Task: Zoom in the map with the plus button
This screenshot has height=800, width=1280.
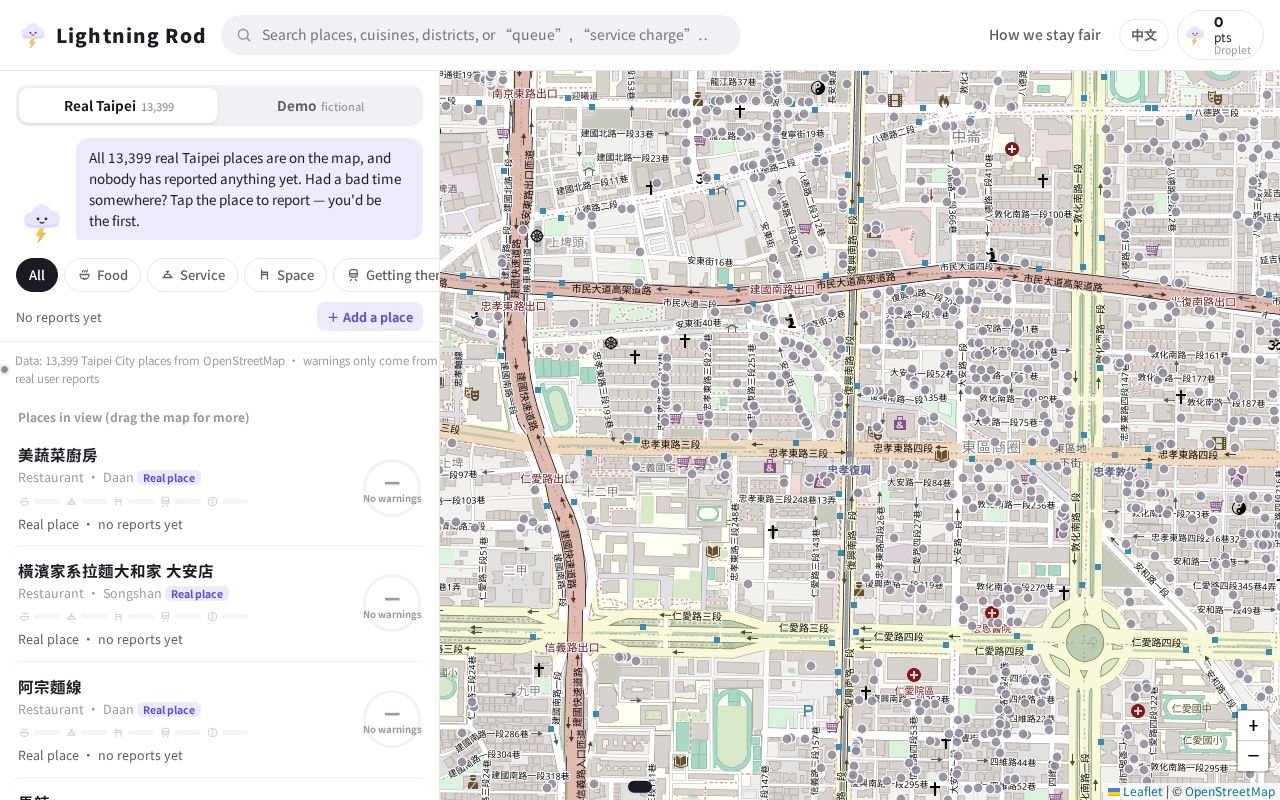Action: [1253, 726]
